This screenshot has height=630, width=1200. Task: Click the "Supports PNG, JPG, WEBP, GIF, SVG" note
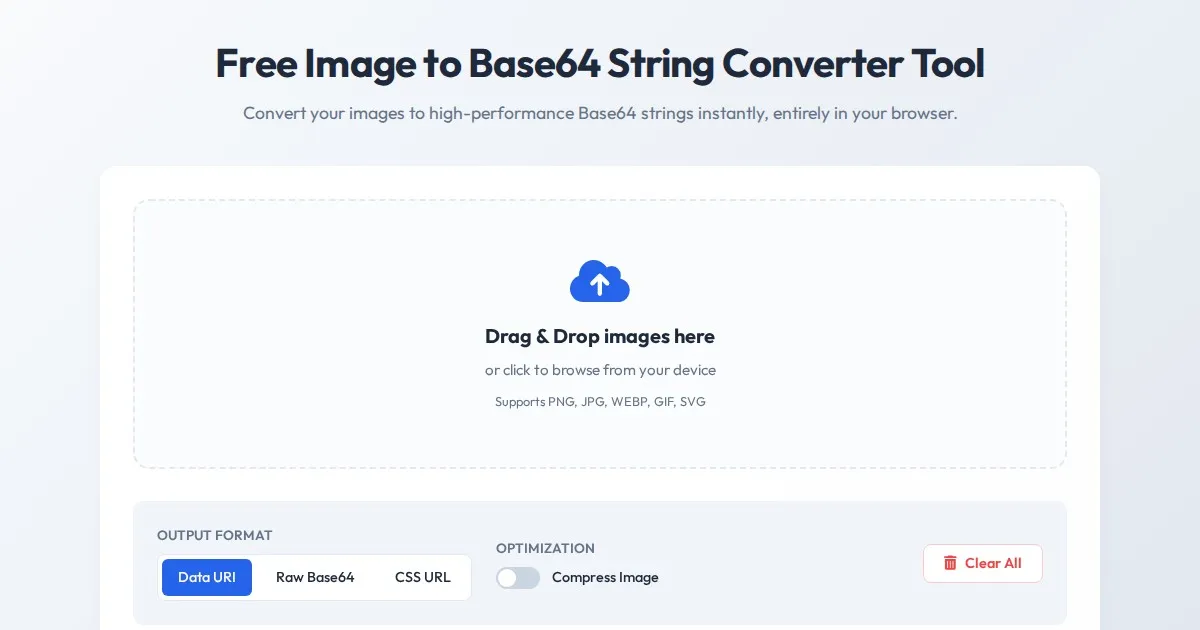coord(600,402)
